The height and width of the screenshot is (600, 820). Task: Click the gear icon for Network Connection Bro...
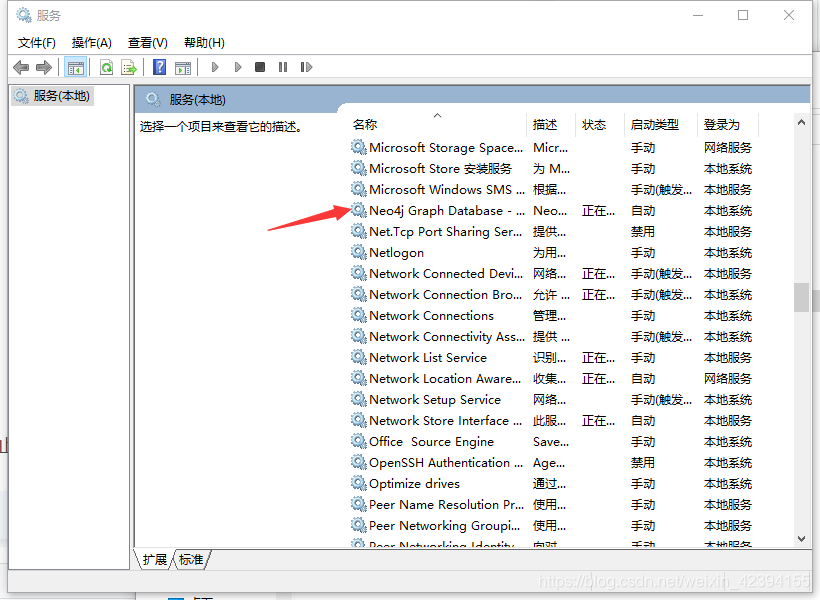point(359,295)
